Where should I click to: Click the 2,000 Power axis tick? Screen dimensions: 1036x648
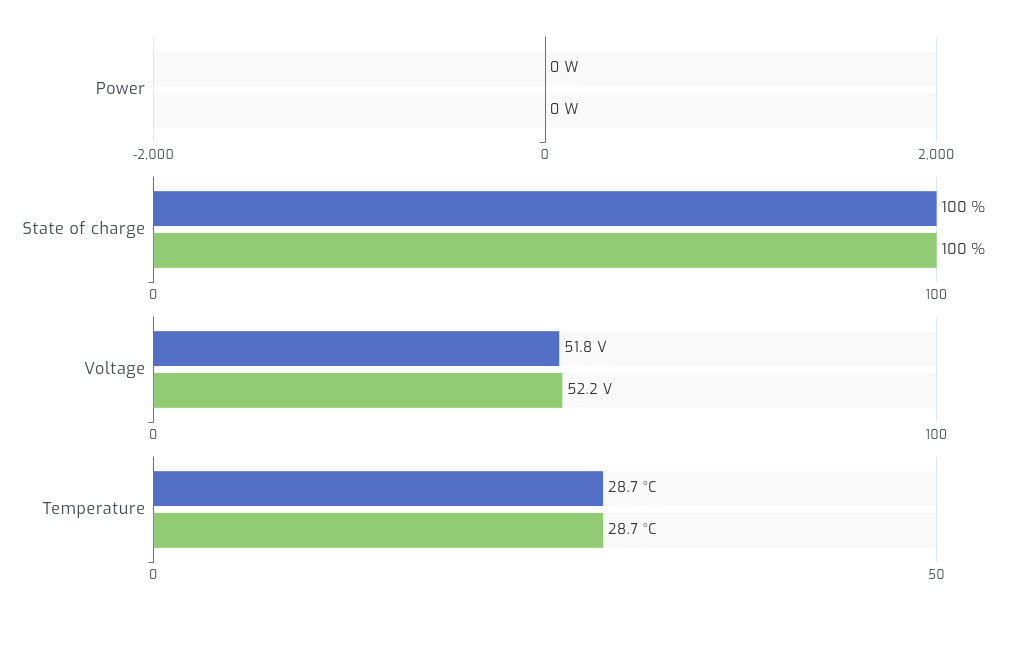click(x=936, y=155)
